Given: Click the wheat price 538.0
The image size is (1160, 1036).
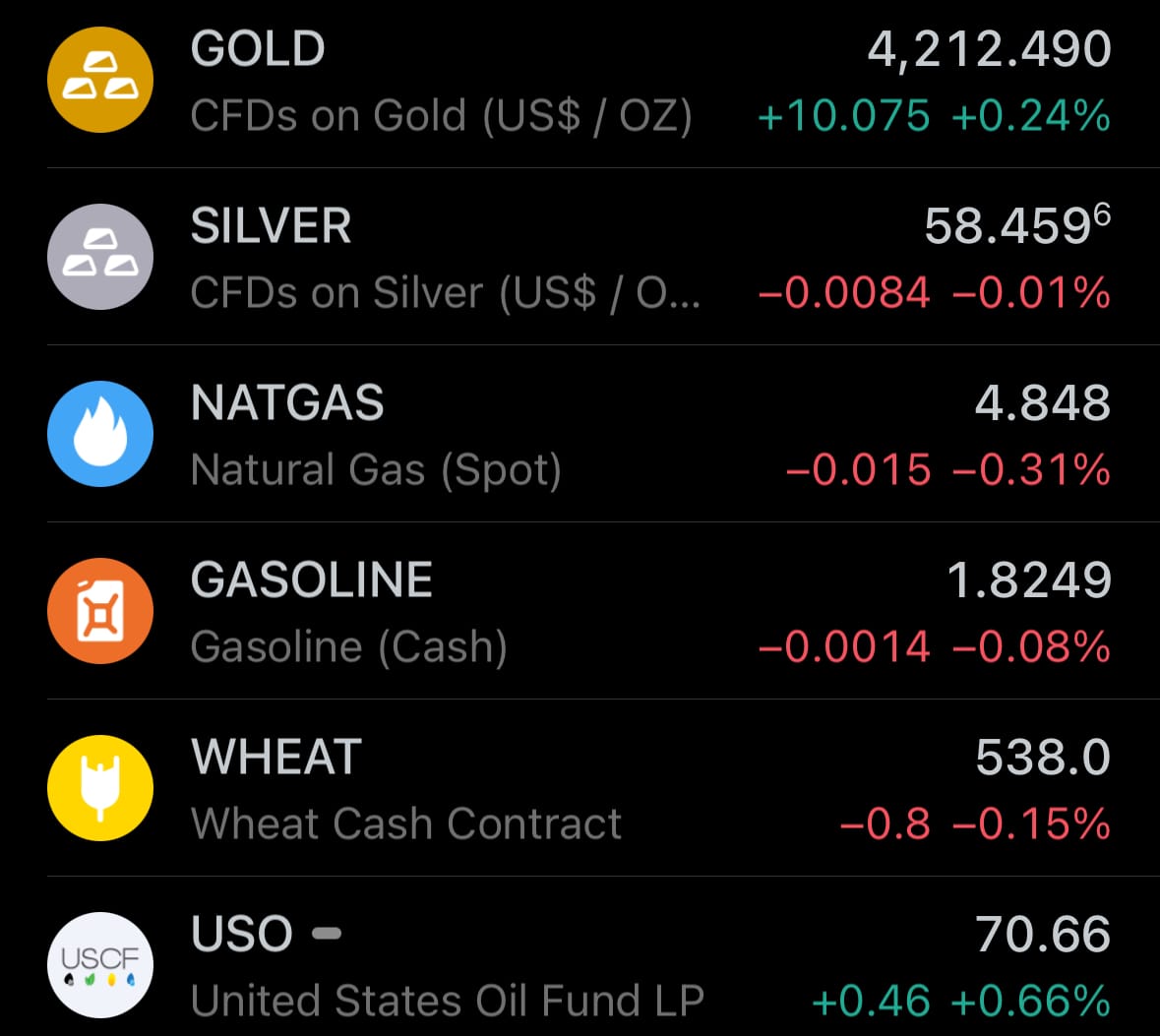Looking at the screenshot, I should tap(1043, 758).
